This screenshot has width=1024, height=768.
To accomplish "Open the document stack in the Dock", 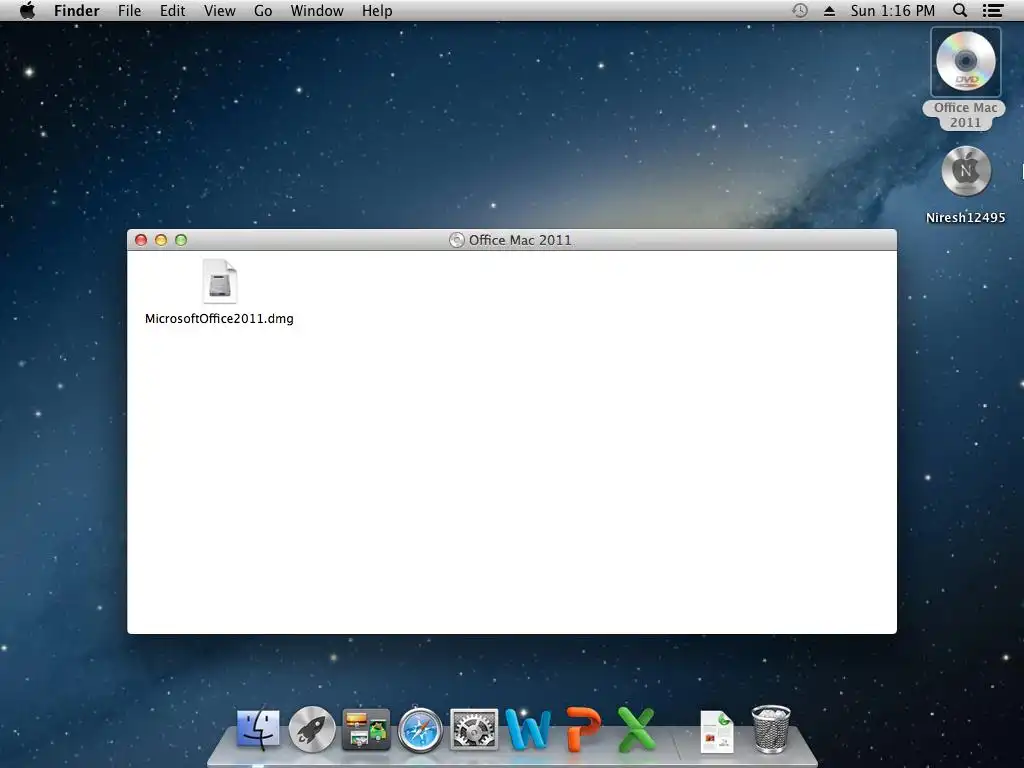I will tap(717, 732).
